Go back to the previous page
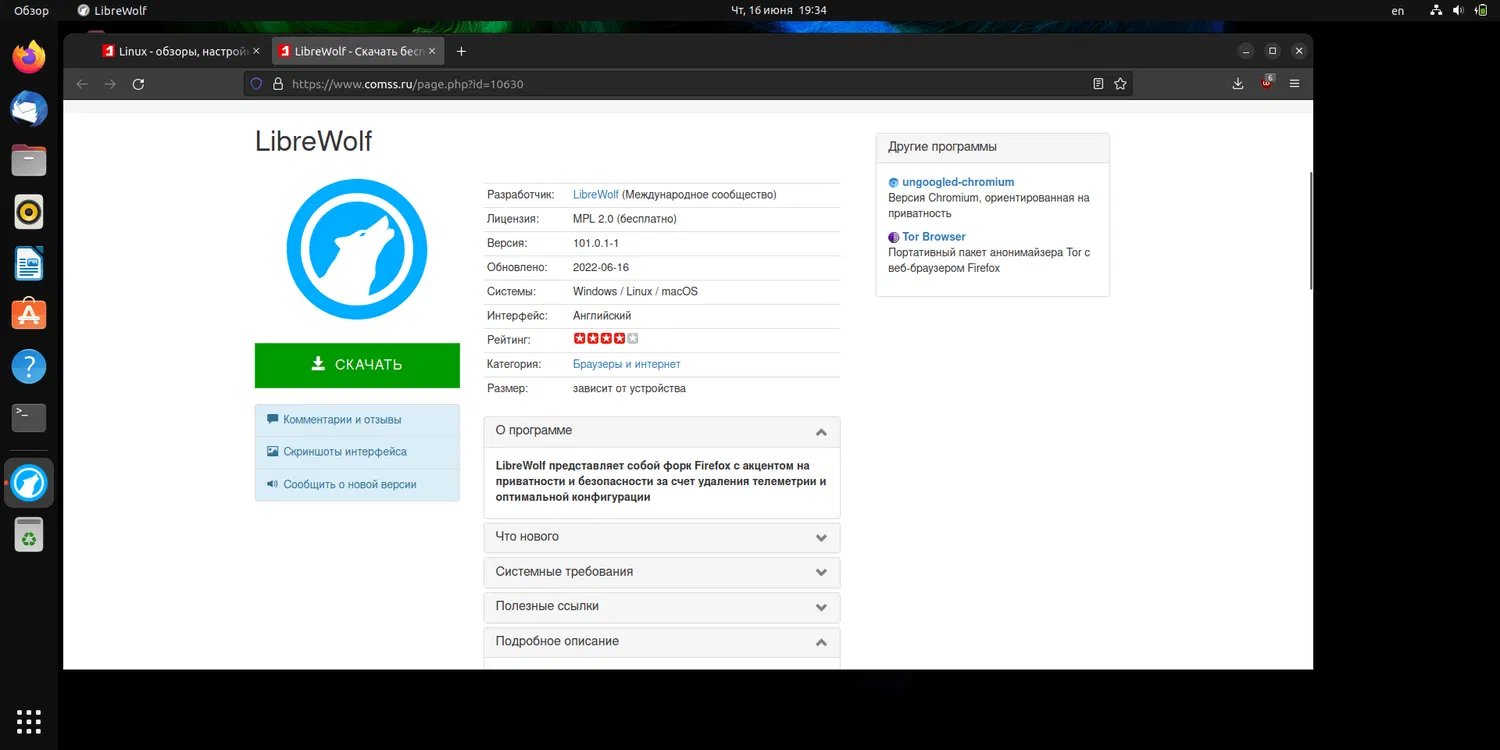 tap(82, 84)
